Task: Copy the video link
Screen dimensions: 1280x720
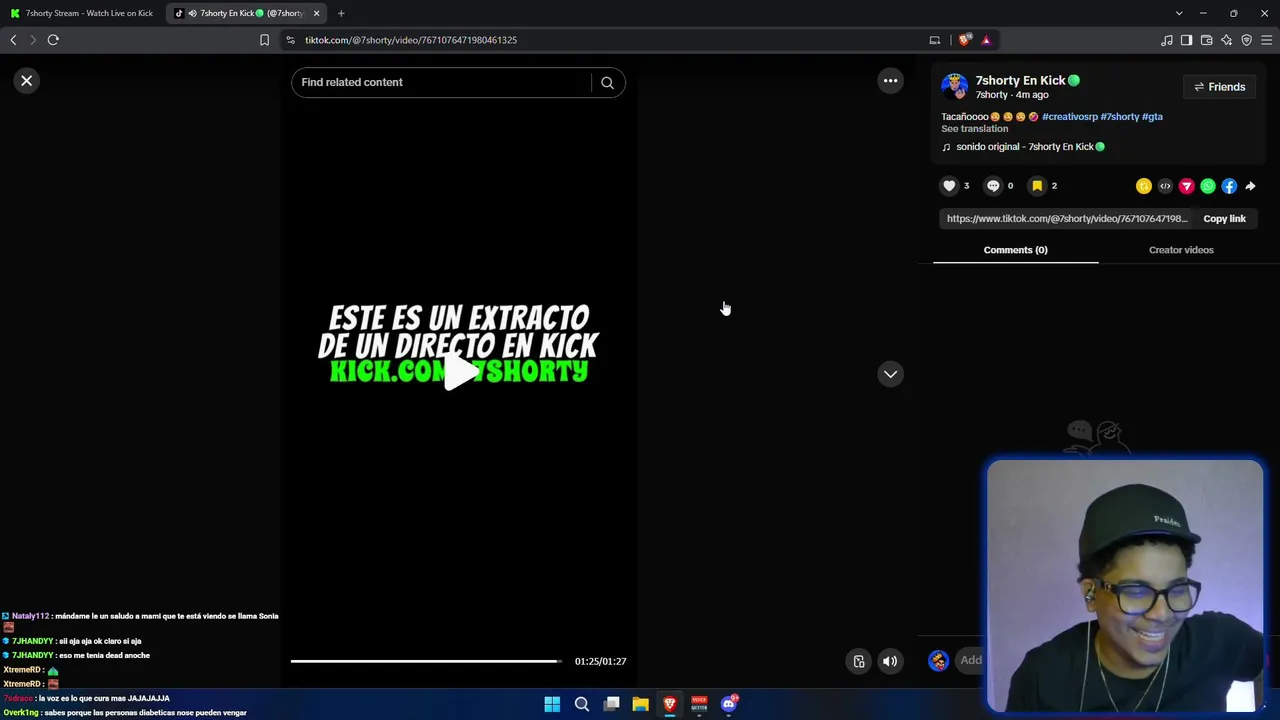Action: coord(1224,219)
